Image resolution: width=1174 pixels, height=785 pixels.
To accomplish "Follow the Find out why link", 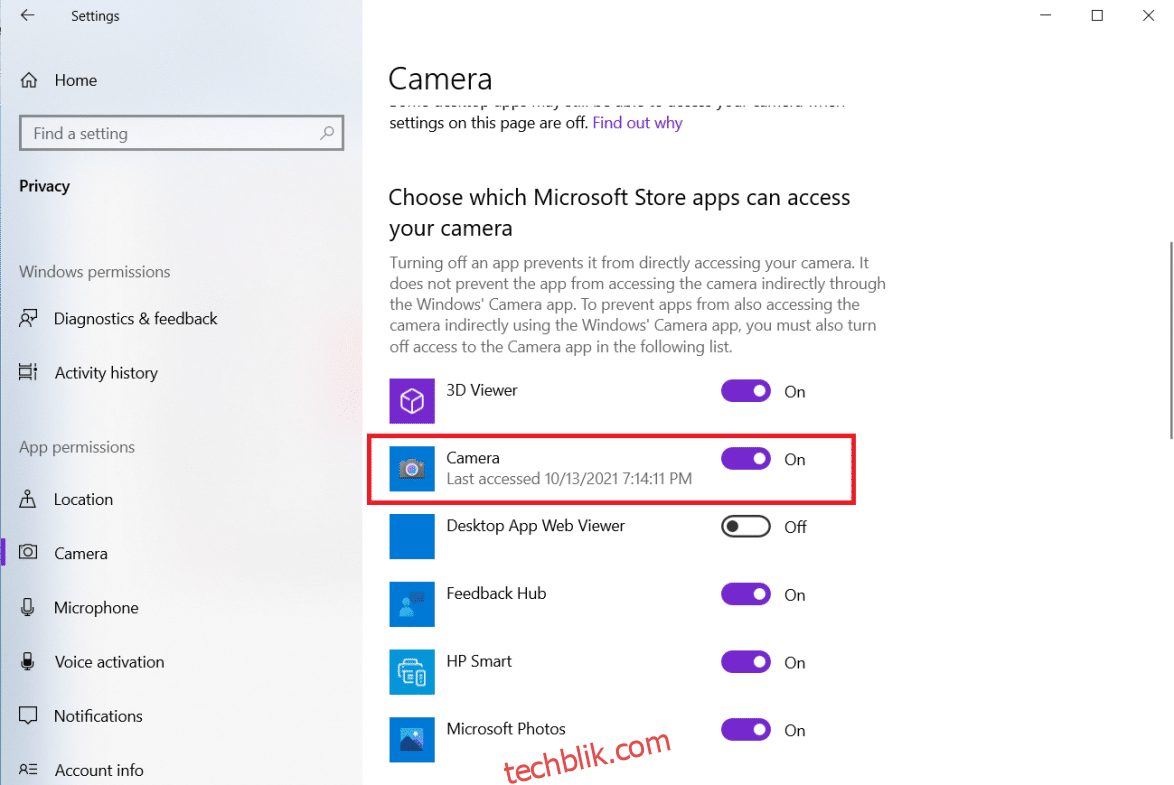I will [x=637, y=123].
